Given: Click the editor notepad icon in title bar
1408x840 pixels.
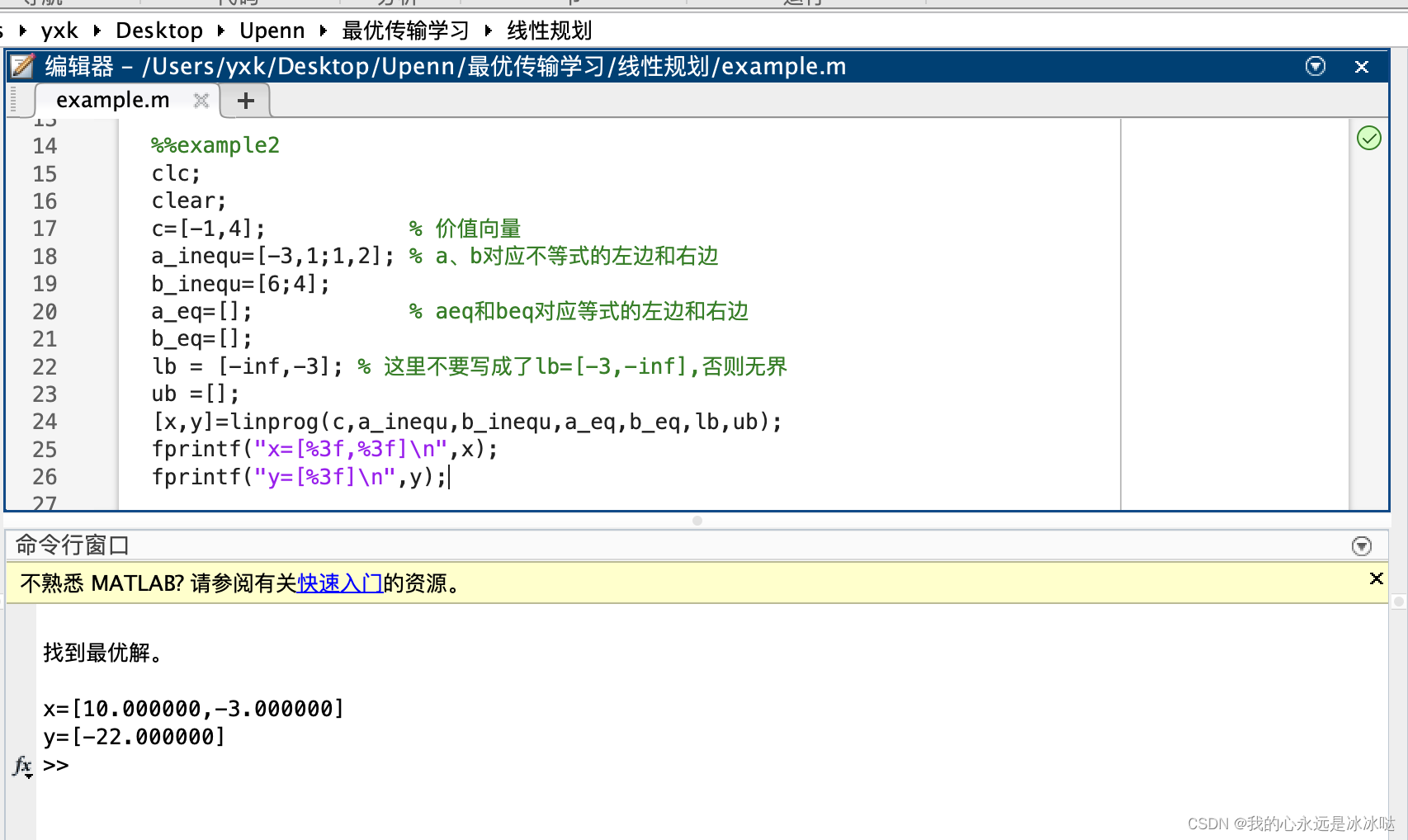Looking at the screenshot, I should (x=22, y=66).
